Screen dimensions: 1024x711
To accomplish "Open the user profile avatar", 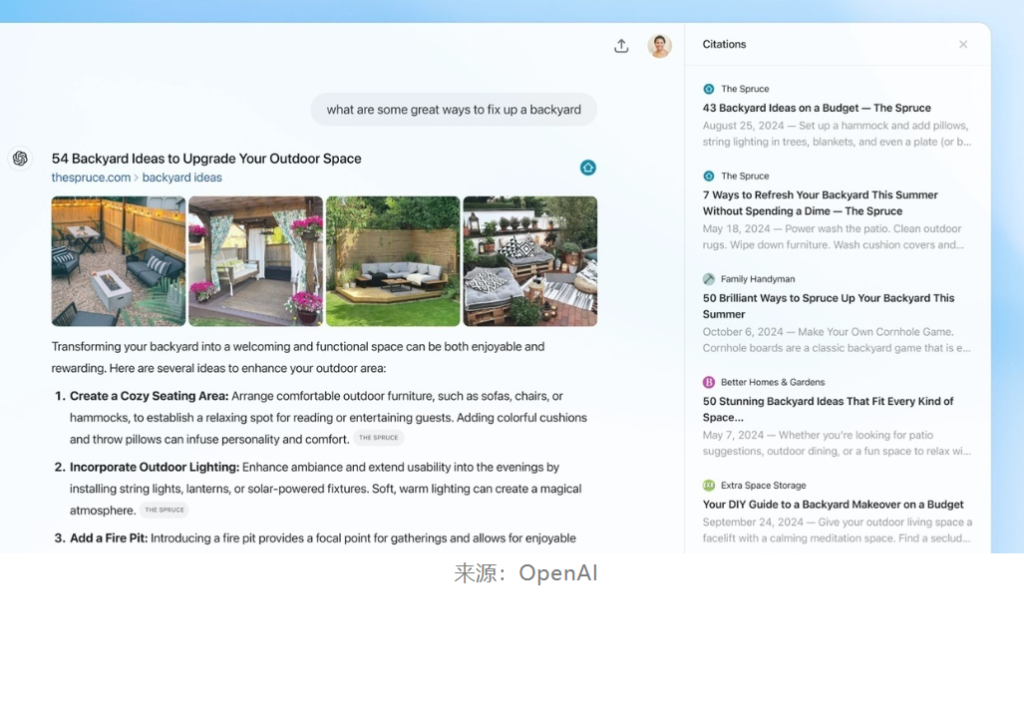I will 660,46.
